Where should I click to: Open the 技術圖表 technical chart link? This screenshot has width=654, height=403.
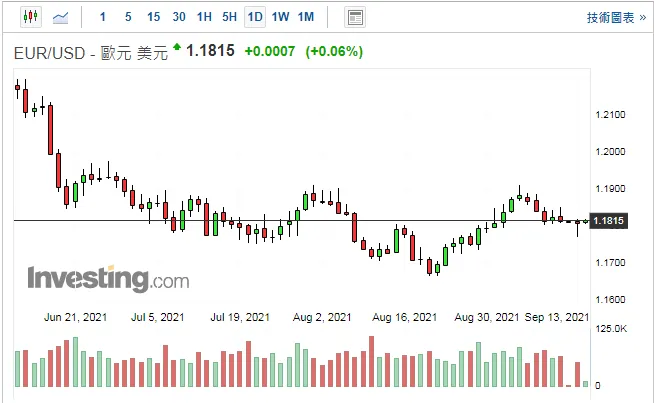coord(616,18)
